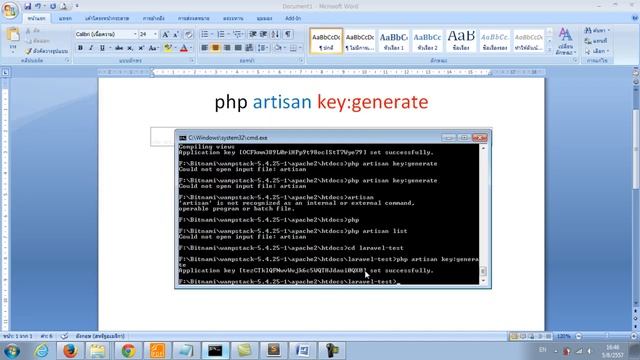Open numbered list style dropdown arrow
Image resolution: width=640 pixels, height=360 pixels.
click(228, 34)
